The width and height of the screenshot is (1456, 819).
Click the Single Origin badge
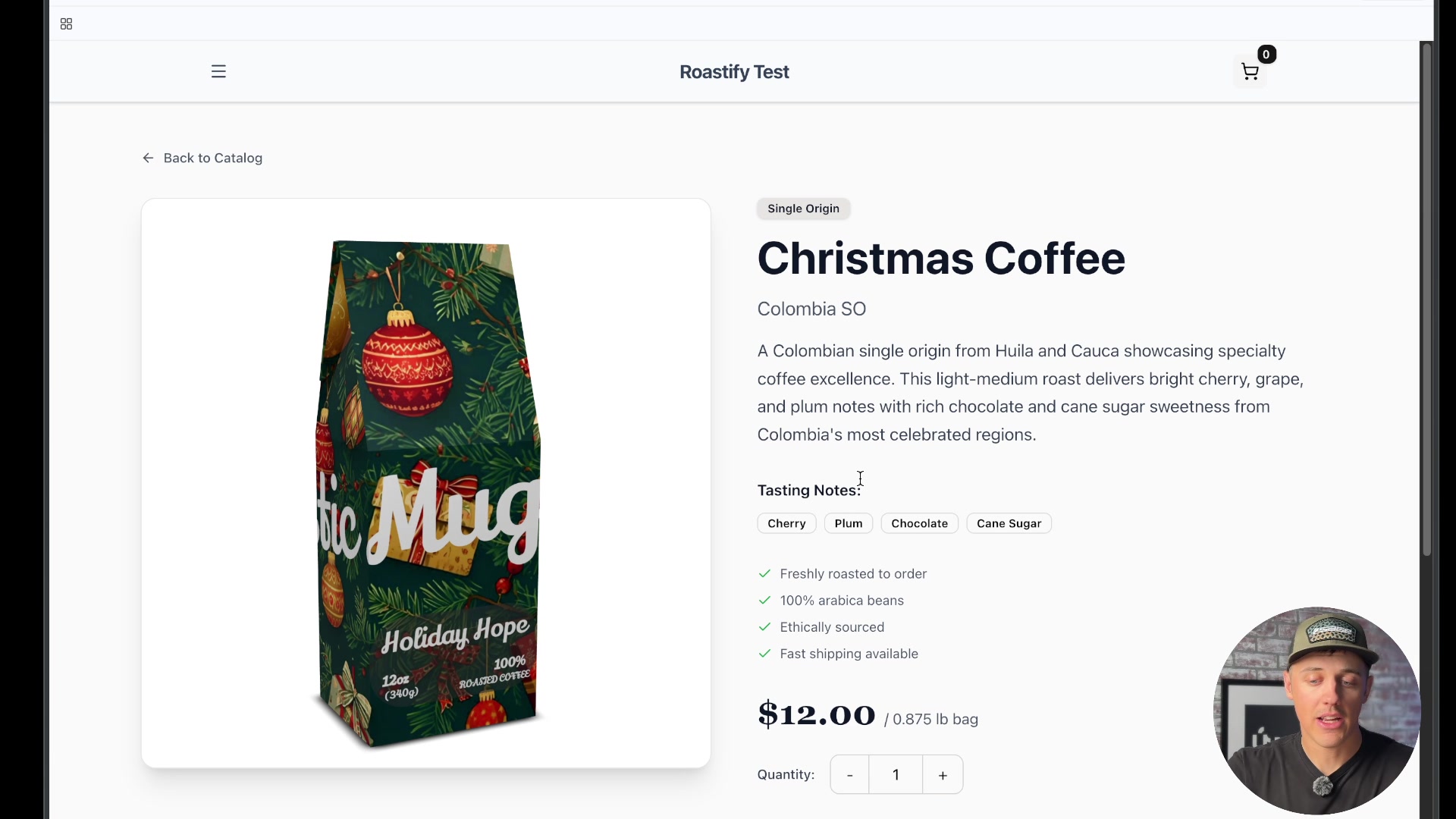coord(803,209)
